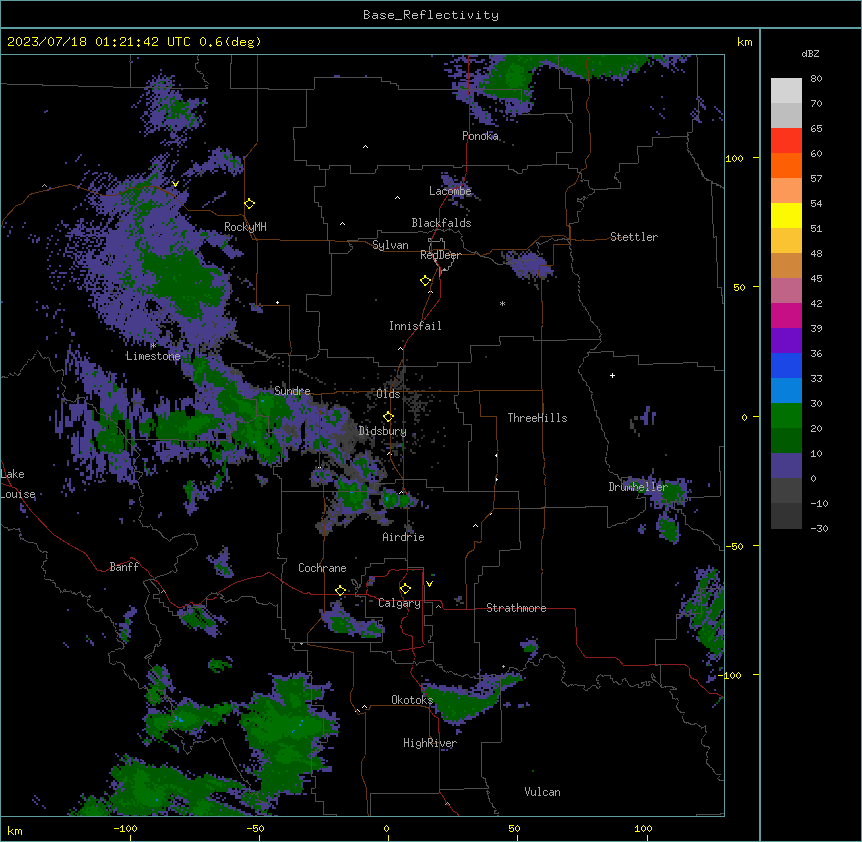Image resolution: width=862 pixels, height=842 pixels.
Task: Click the Strathmore city label
Action: click(x=516, y=608)
